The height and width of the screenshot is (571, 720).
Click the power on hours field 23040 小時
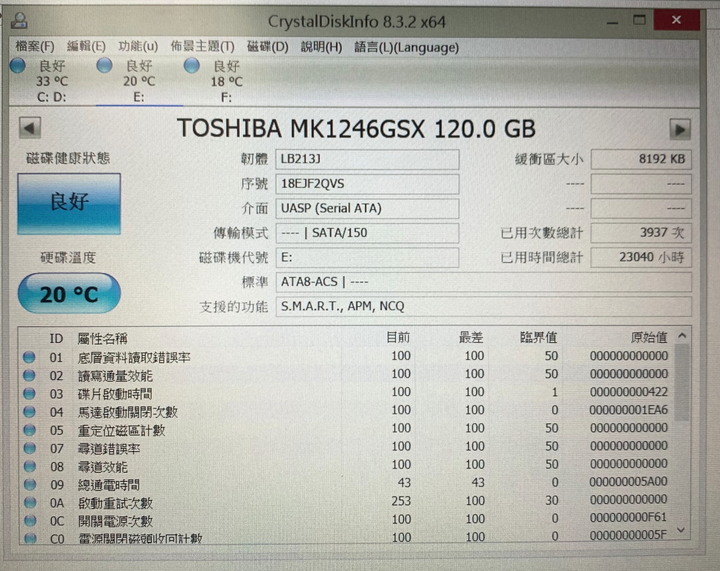coord(641,257)
